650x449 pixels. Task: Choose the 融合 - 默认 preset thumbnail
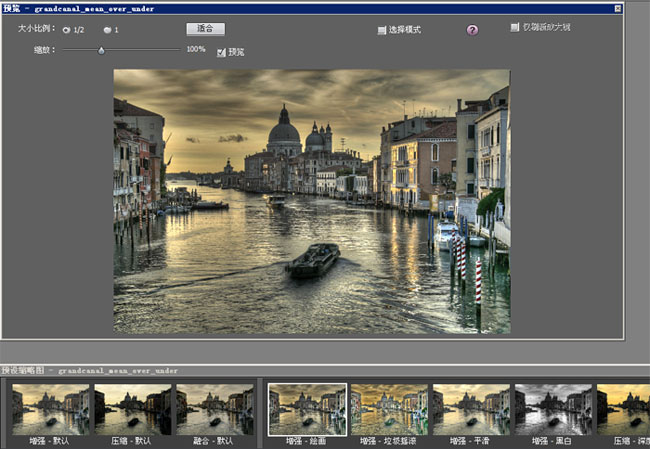pyautogui.click(x=215, y=409)
